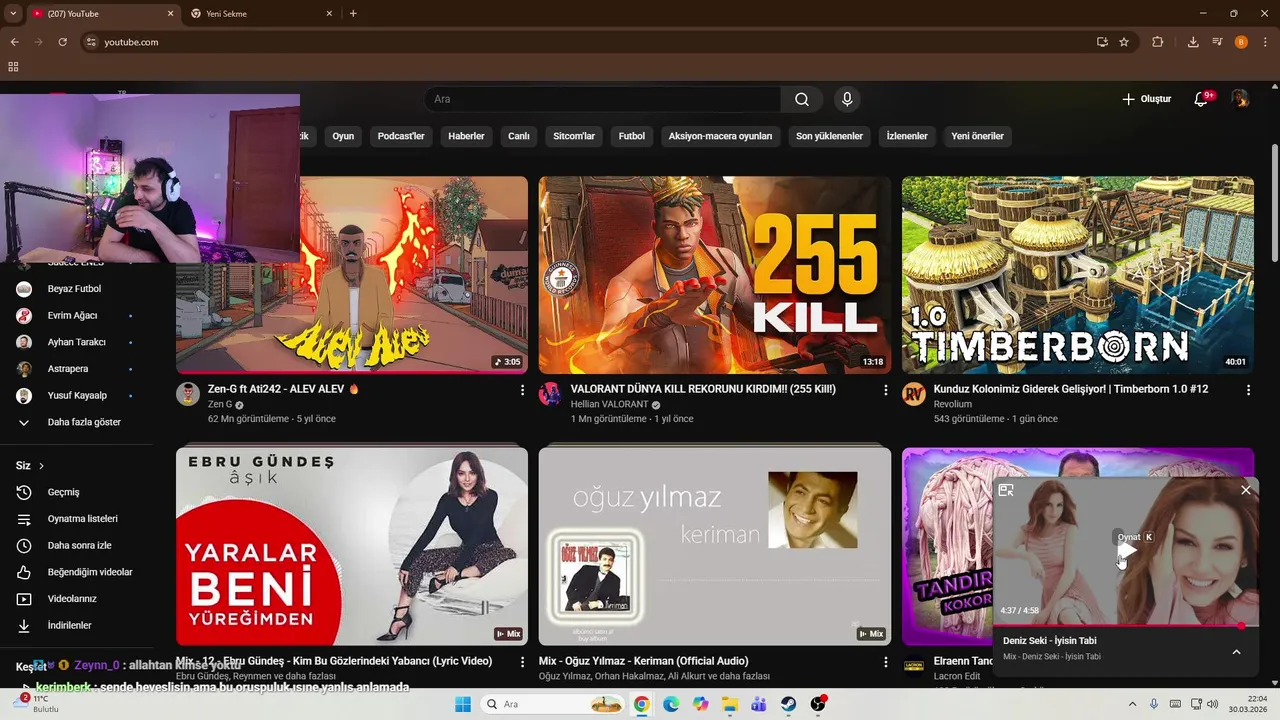Expand miniplayer back to watch page
The width and height of the screenshot is (1280, 720).
coord(1006,490)
